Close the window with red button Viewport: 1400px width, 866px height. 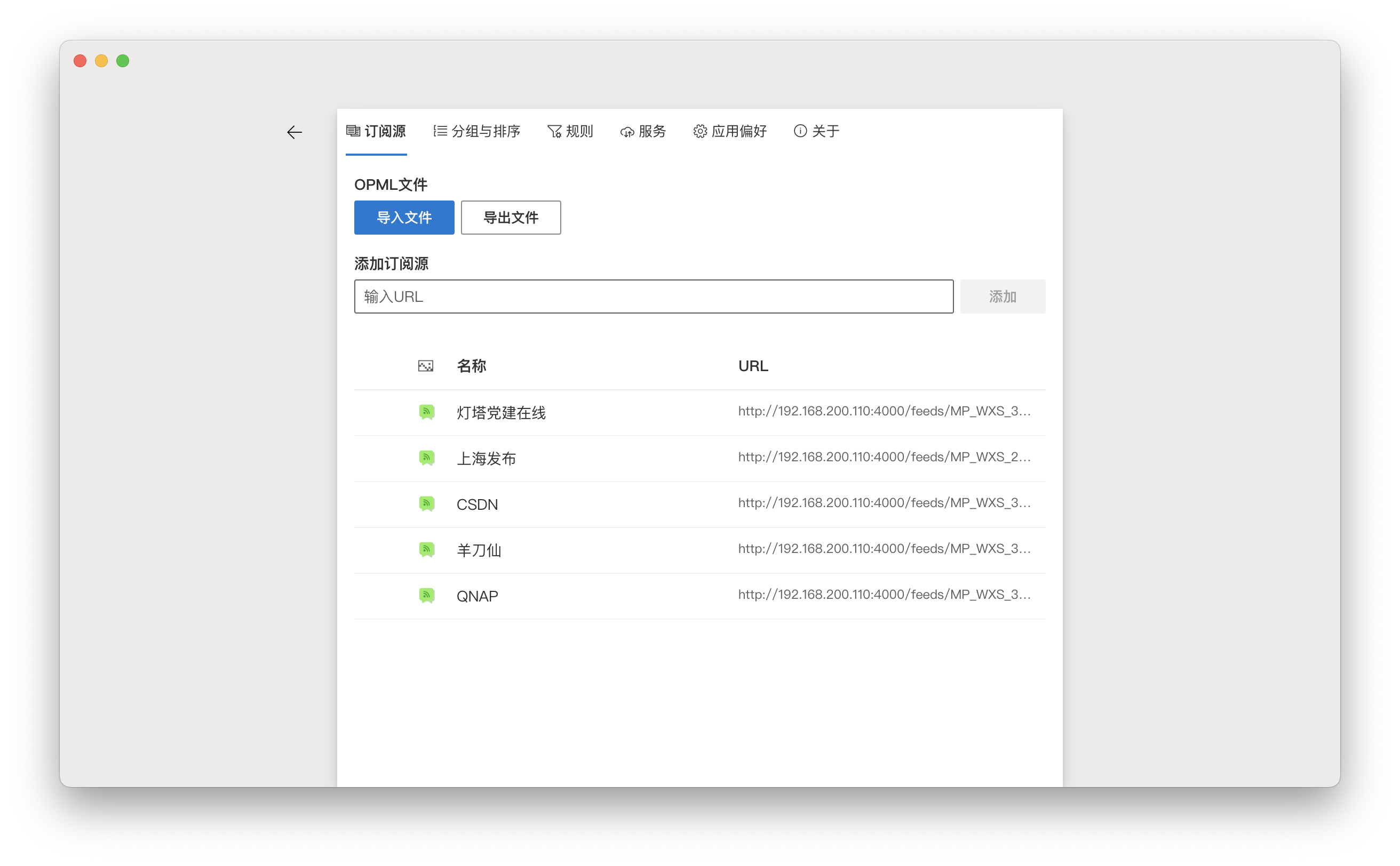pyautogui.click(x=79, y=61)
